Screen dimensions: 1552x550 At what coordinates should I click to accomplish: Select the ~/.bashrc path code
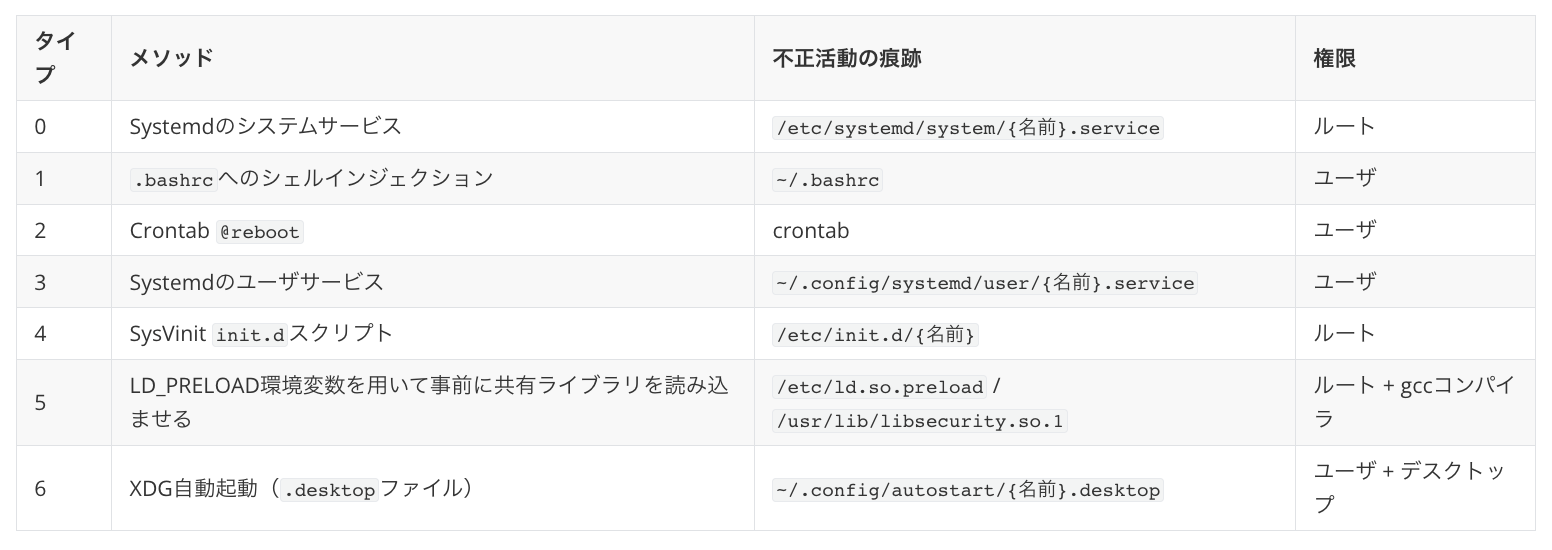tap(827, 180)
